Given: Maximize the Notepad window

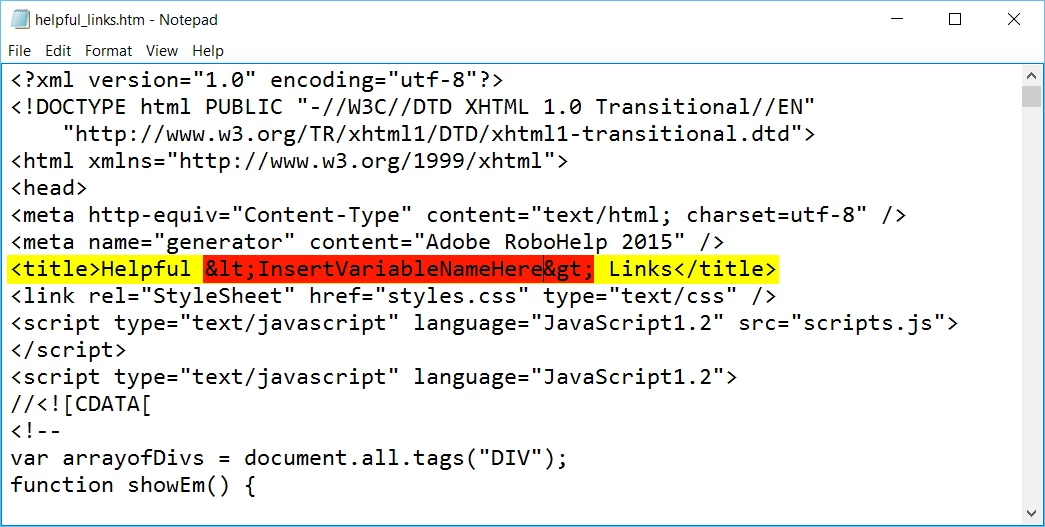Looking at the screenshot, I should (955, 19).
